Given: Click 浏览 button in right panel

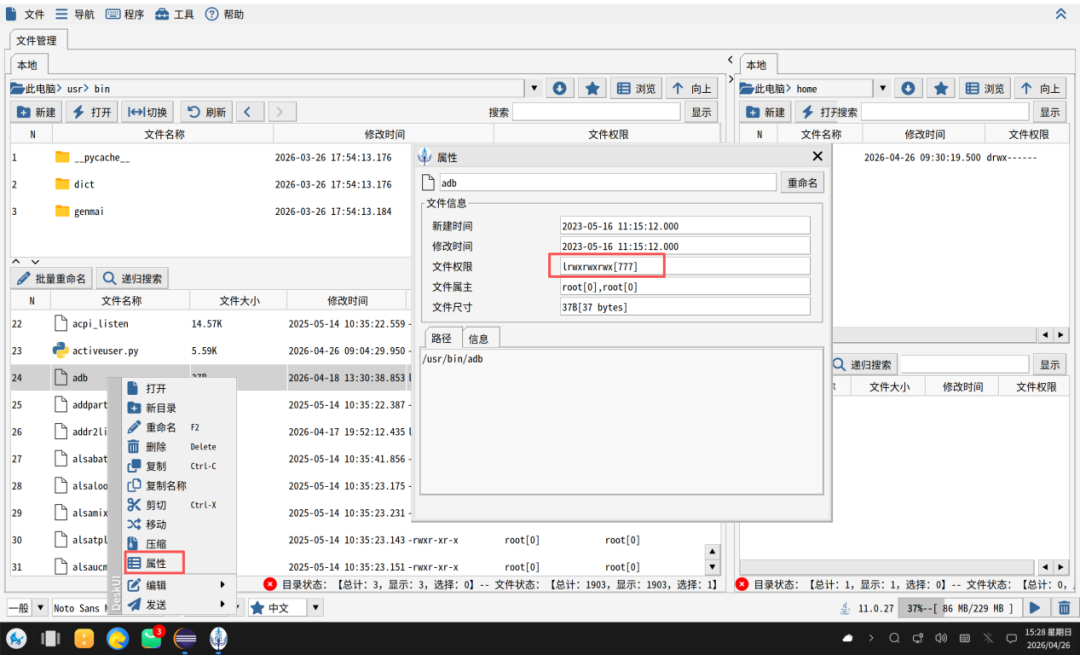Looking at the screenshot, I should (x=984, y=88).
